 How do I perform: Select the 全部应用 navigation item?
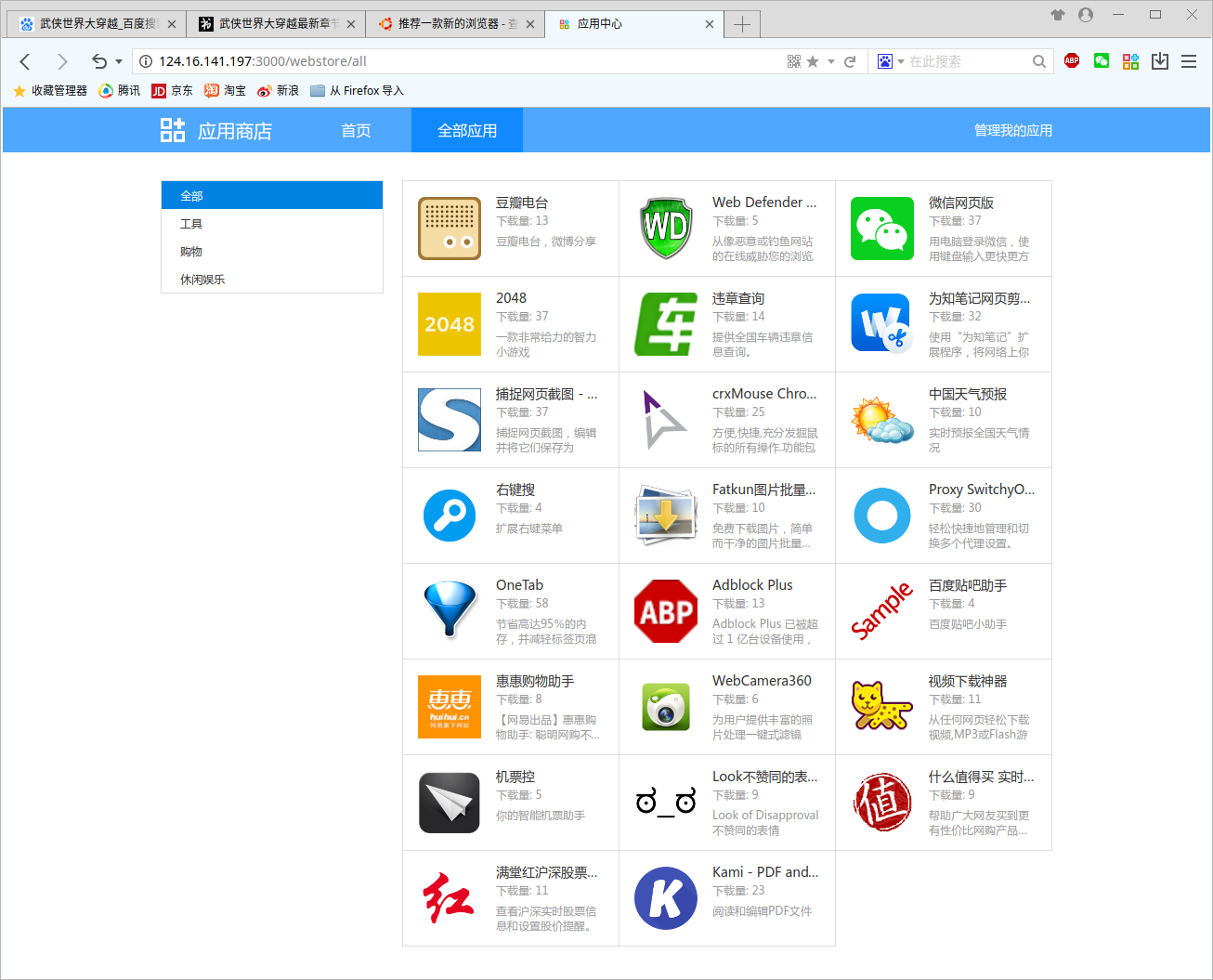tap(467, 130)
